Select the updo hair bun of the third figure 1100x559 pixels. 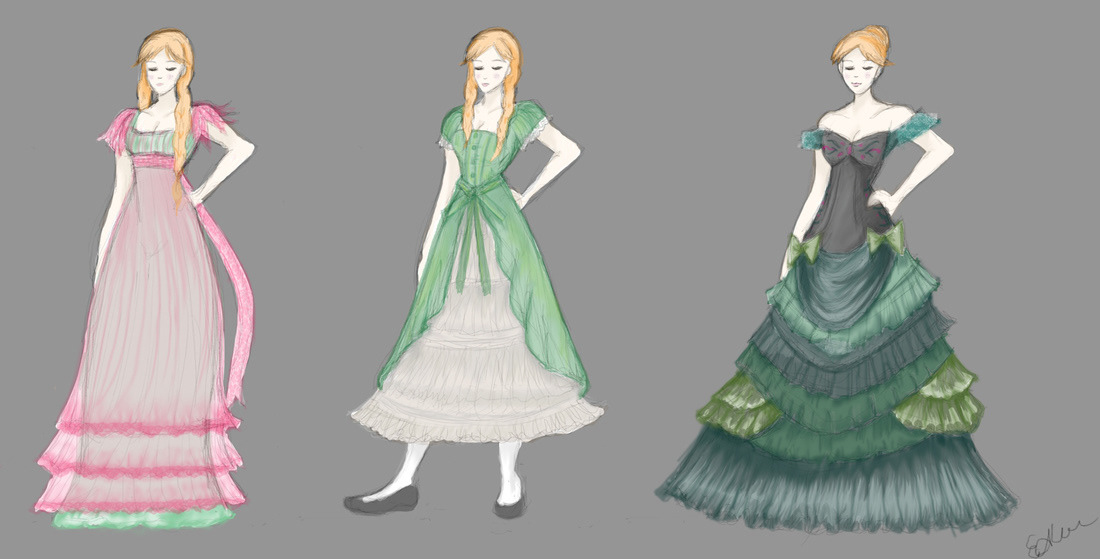(x=863, y=43)
